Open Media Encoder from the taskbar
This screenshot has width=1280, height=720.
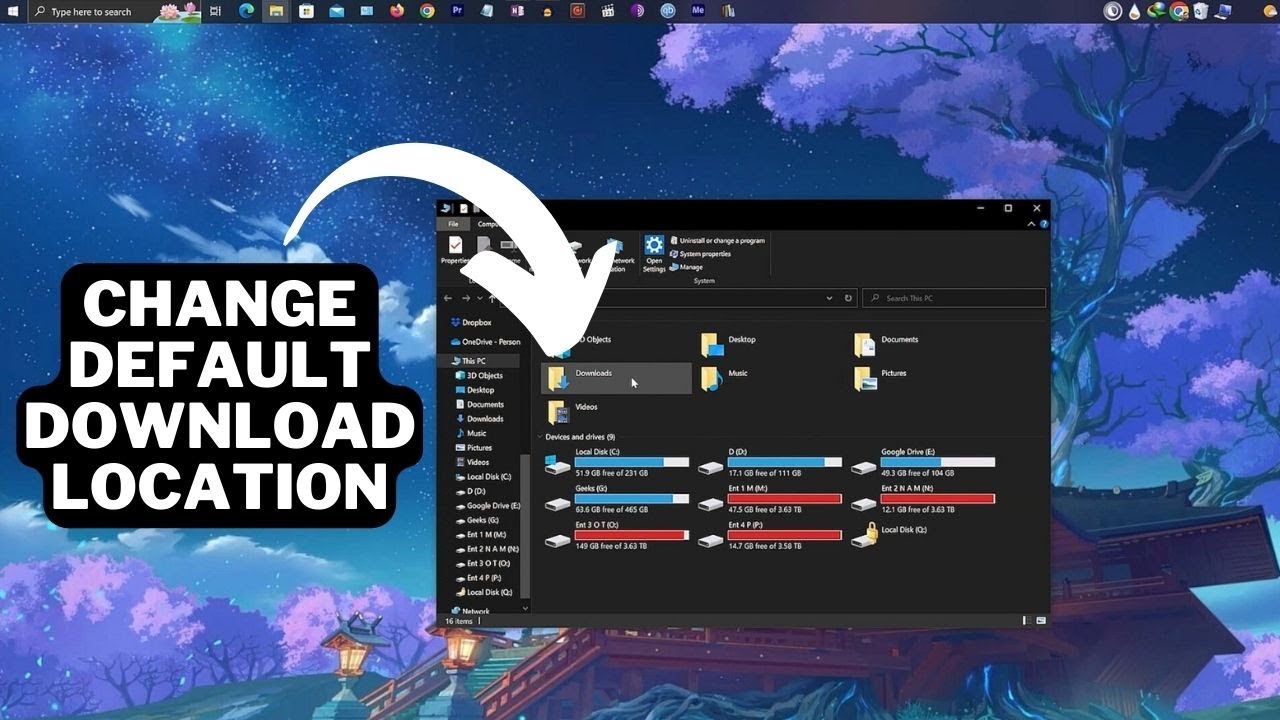pyautogui.click(x=698, y=11)
